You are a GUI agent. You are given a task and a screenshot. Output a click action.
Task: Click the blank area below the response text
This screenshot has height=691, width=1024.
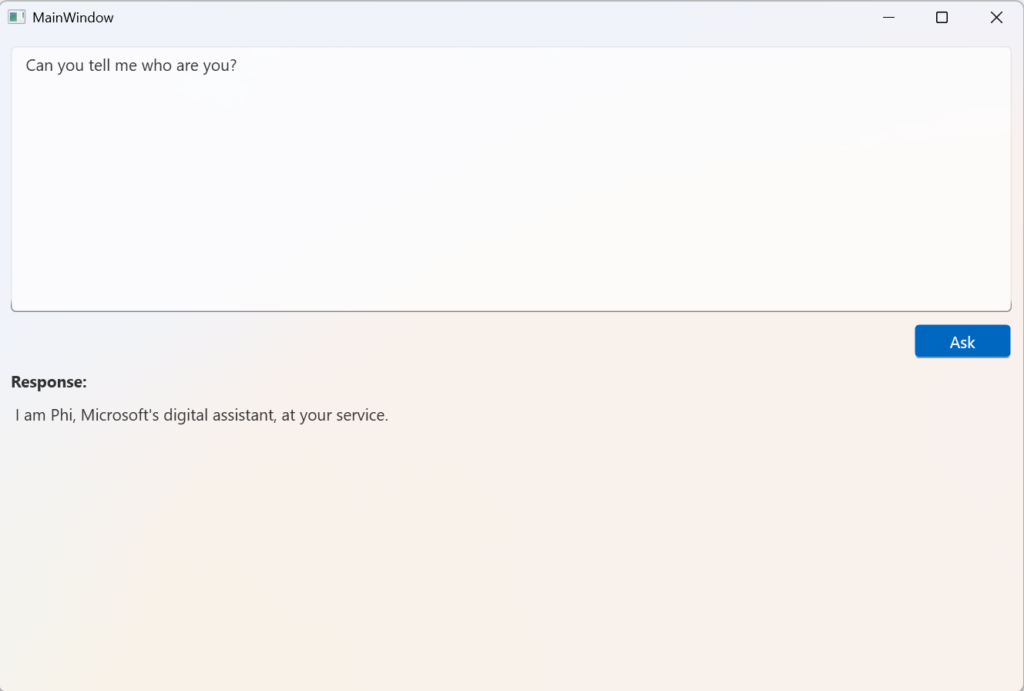coord(511,555)
